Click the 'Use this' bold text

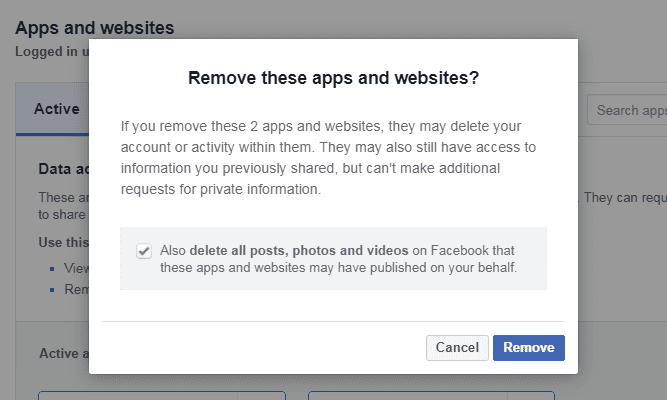coord(64,242)
